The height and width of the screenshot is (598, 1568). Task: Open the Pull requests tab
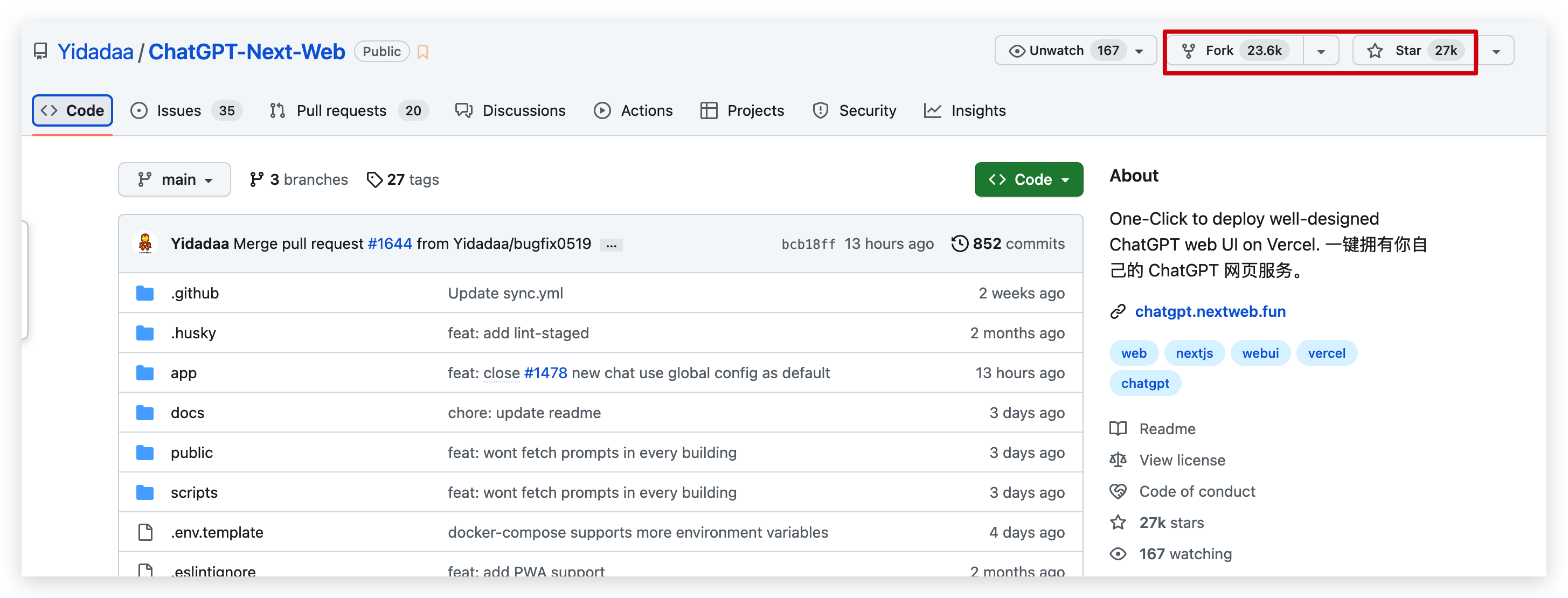click(x=348, y=111)
